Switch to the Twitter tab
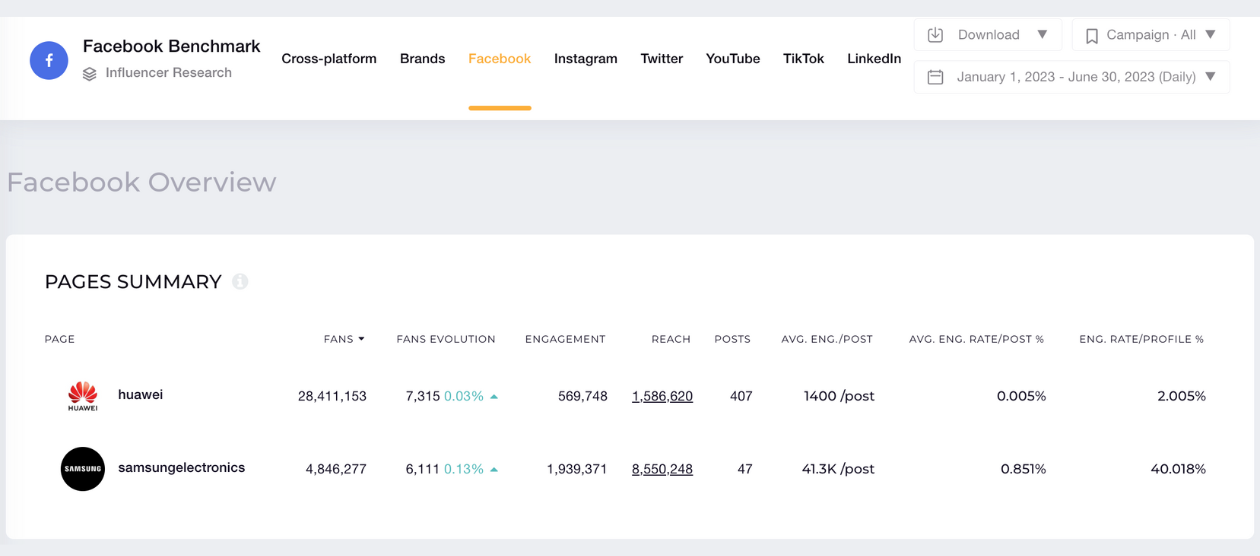Image resolution: width=1260 pixels, height=556 pixels. click(662, 59)
